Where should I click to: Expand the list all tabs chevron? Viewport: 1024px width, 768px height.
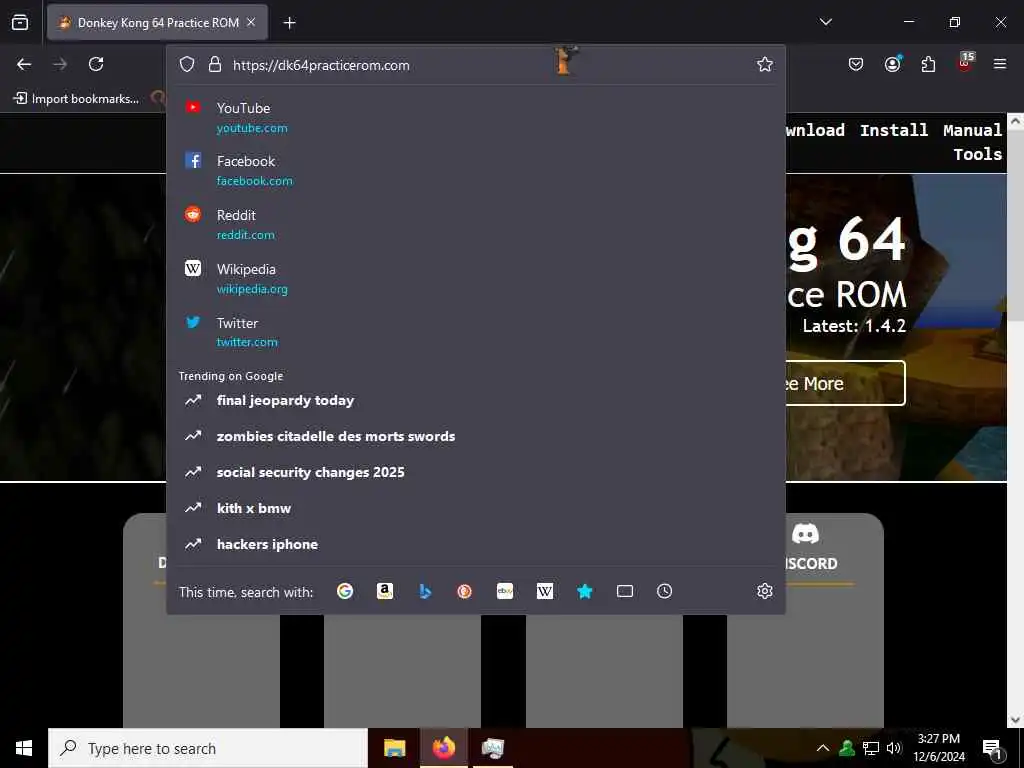pos(825,22)
